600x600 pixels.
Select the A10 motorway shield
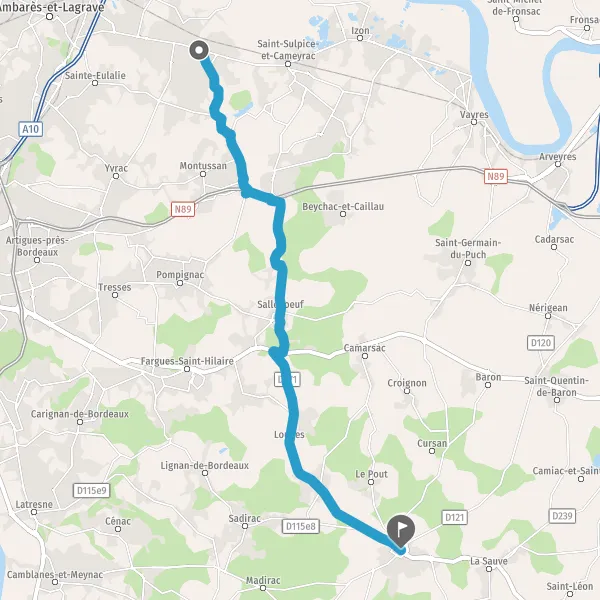pos(31,129)
